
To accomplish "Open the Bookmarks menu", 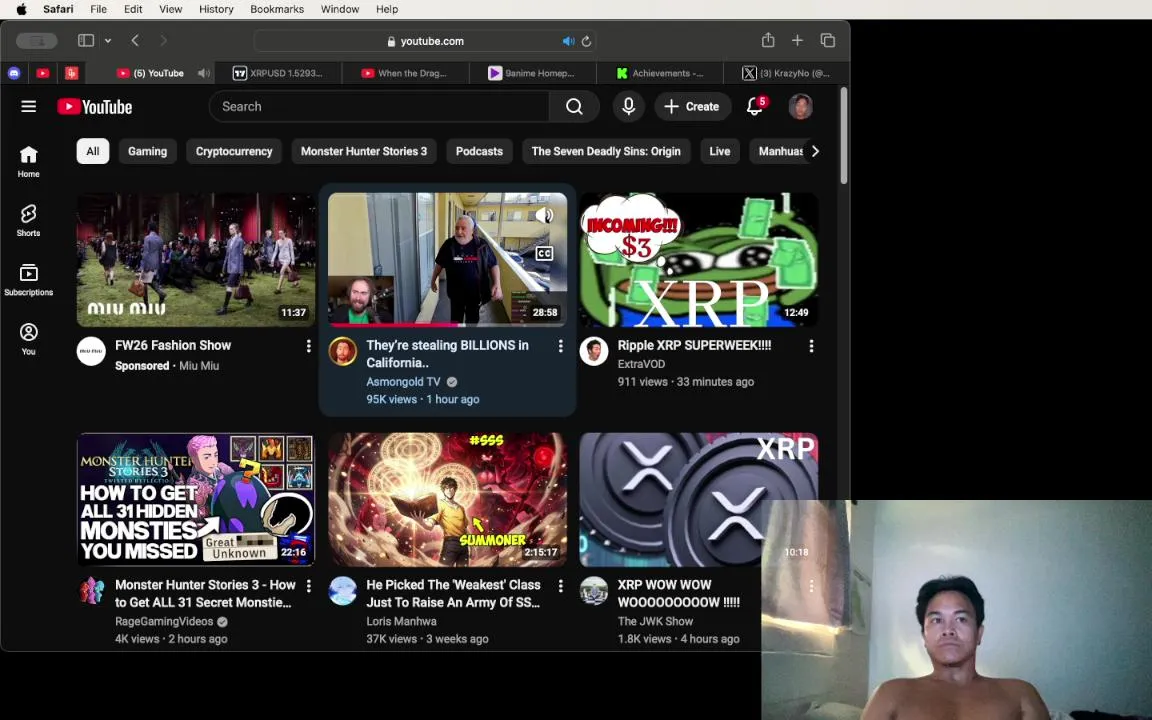I will click(277, 9).
